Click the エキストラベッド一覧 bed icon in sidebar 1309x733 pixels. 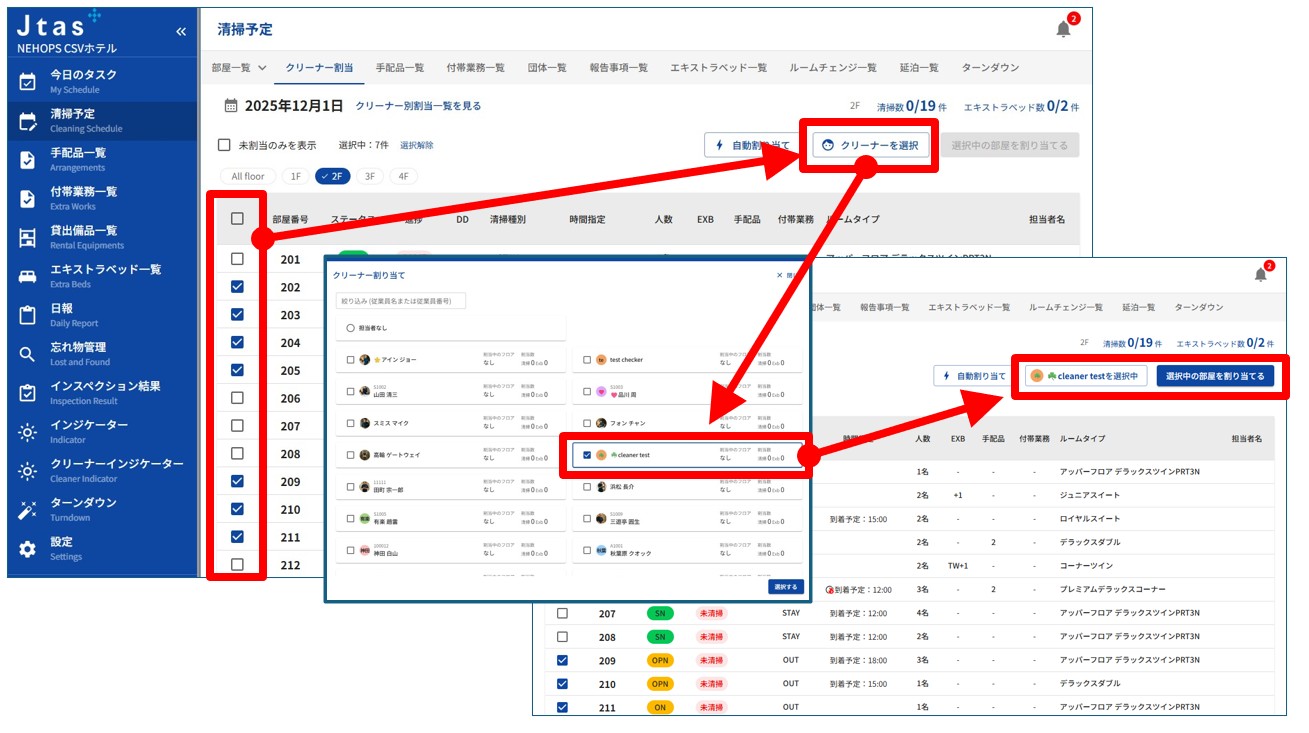click(28, 277)
